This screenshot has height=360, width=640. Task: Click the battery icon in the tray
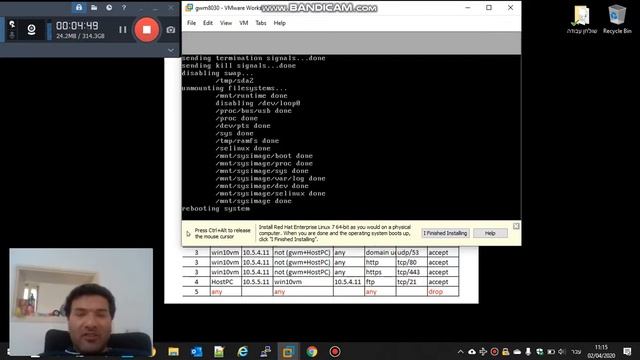point(551,351)
